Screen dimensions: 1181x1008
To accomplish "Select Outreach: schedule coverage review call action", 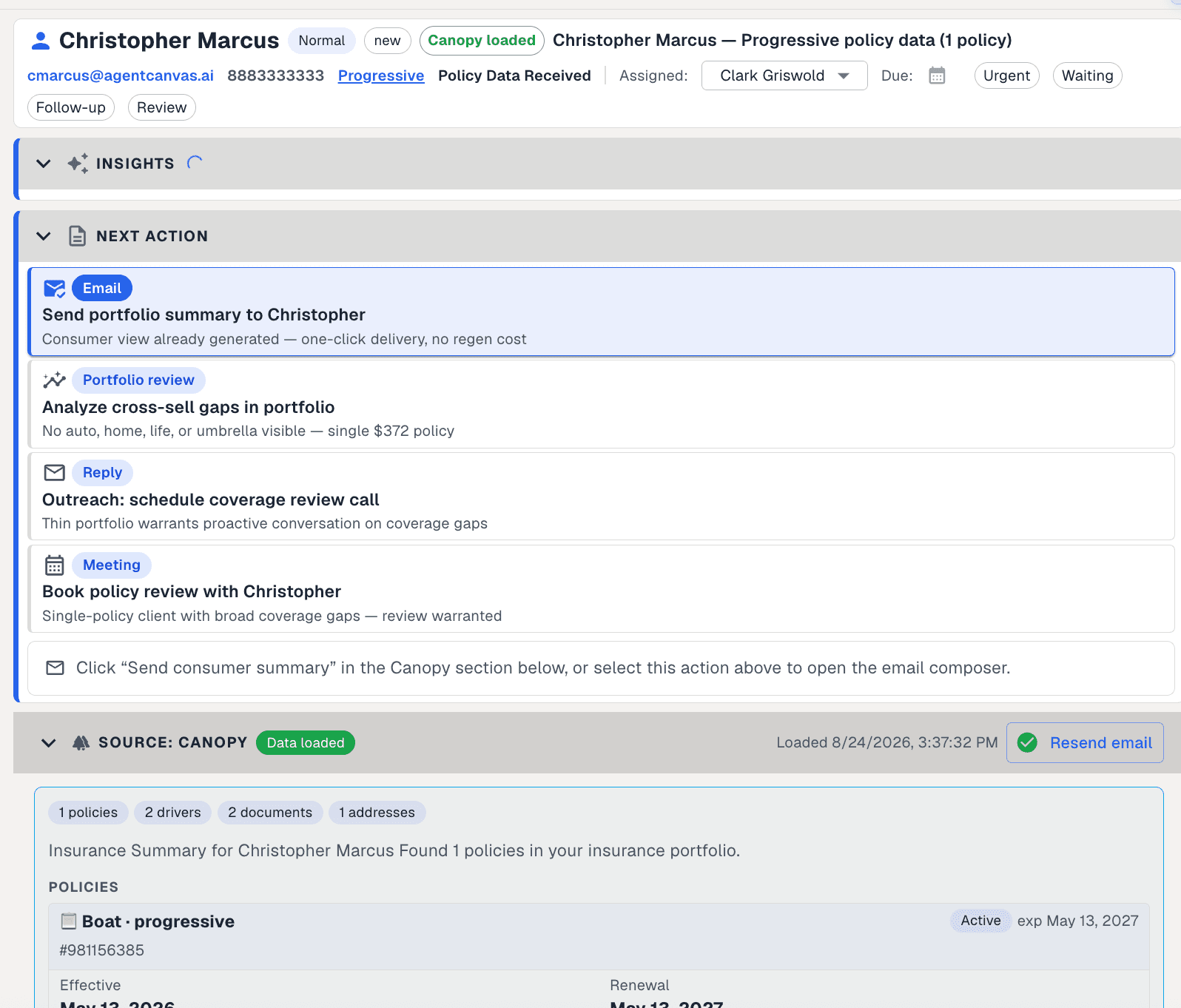I will click(601, 497).
